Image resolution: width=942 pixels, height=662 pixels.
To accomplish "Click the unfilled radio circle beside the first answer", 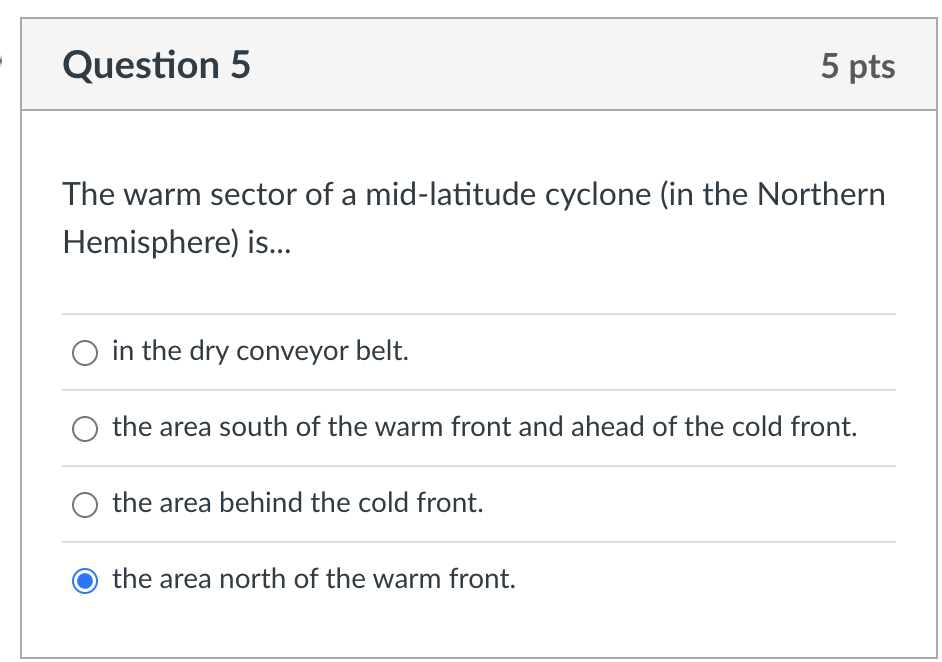I will tap(85, 353).
